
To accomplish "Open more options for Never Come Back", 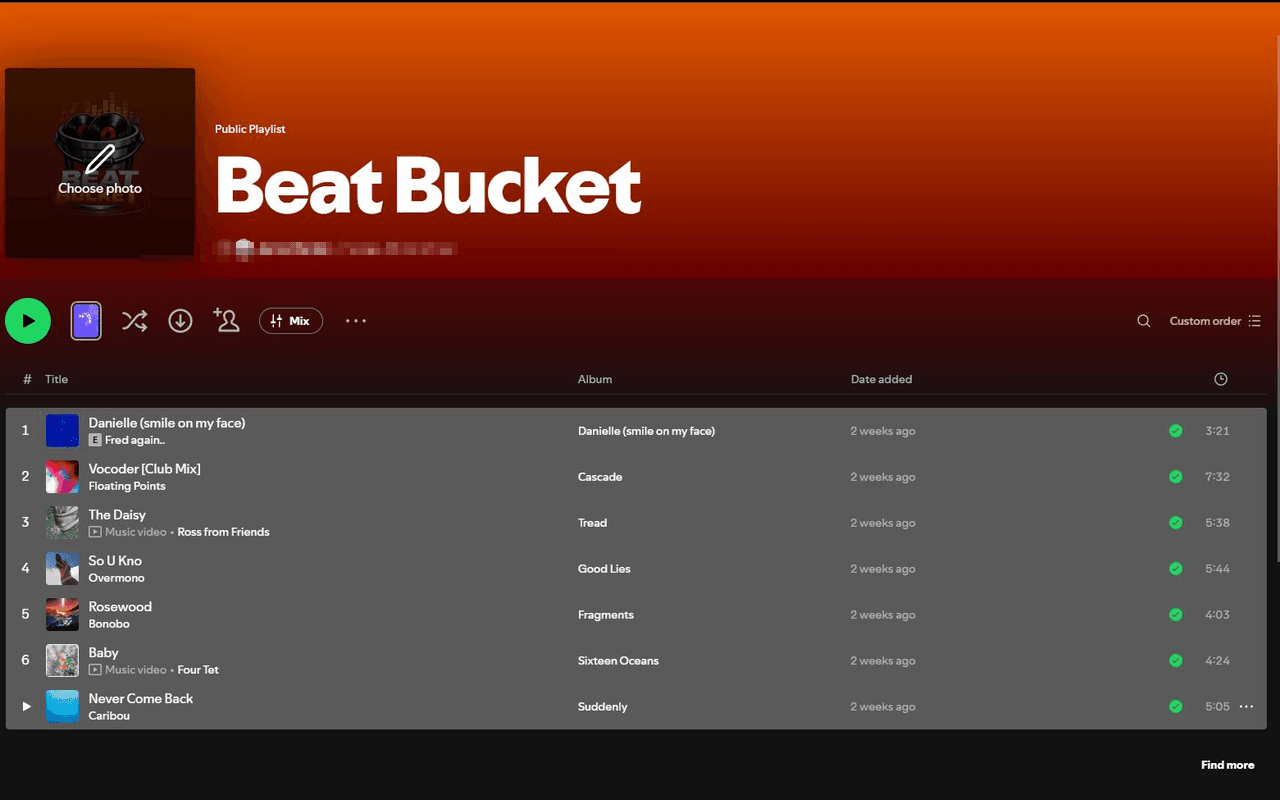I will [1246, 707].
